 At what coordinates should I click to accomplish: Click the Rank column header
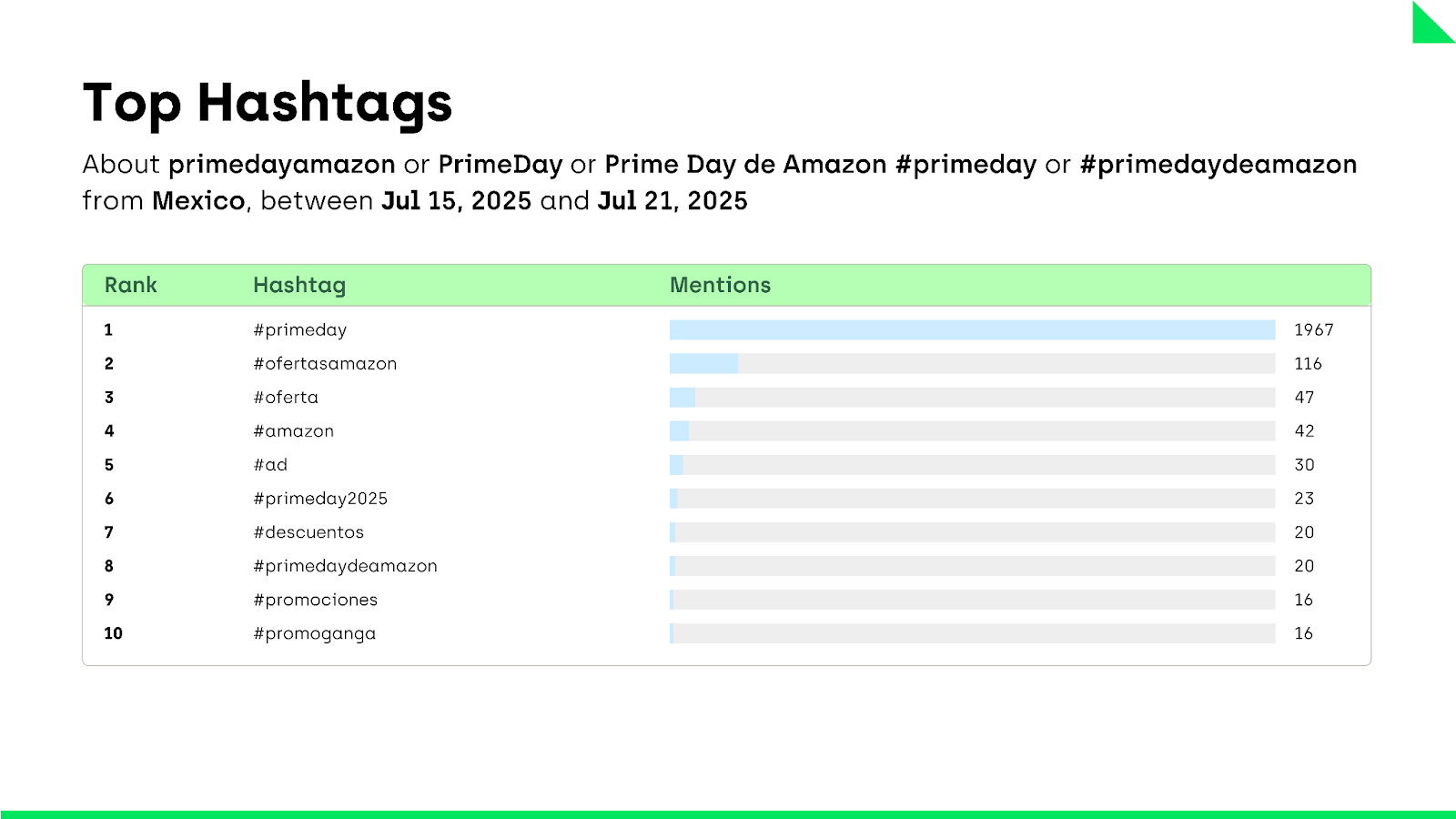[x=131, y=285]
